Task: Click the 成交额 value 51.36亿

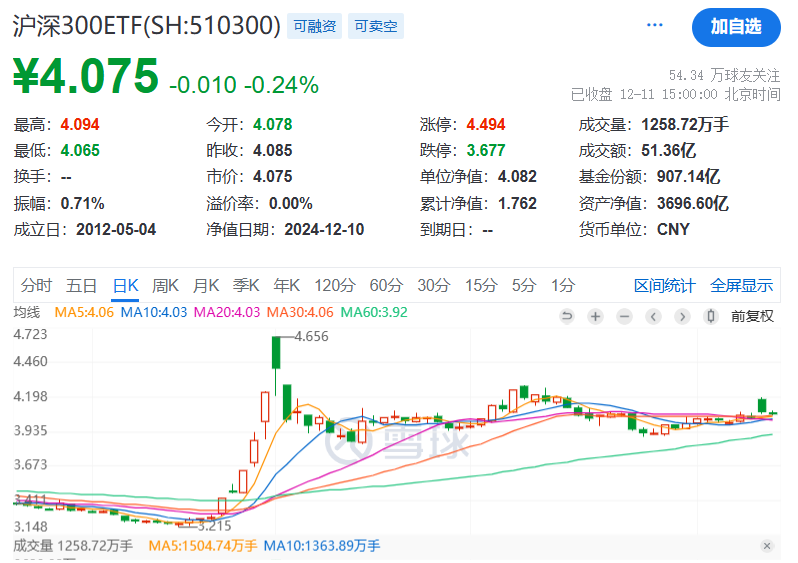Action: click(x=668, y=151)
